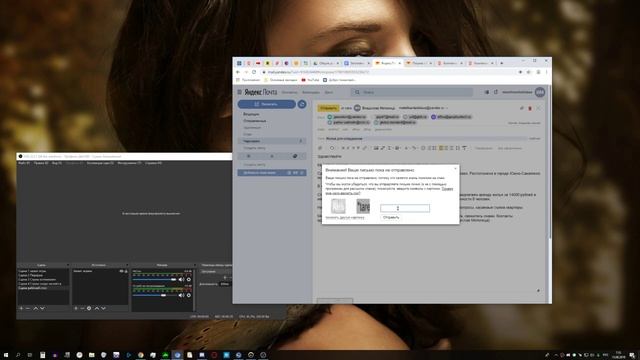Open Task View on the taskbar

[x=30, y=355]
